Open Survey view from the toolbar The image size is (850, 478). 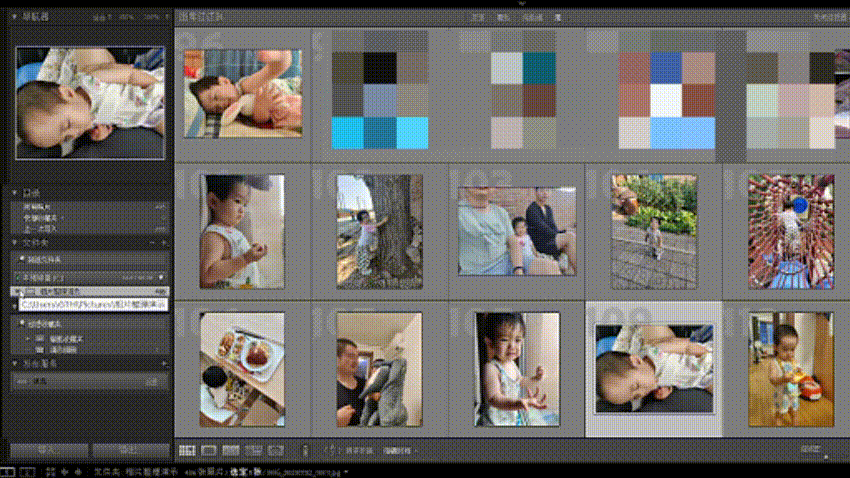point(253,450)
